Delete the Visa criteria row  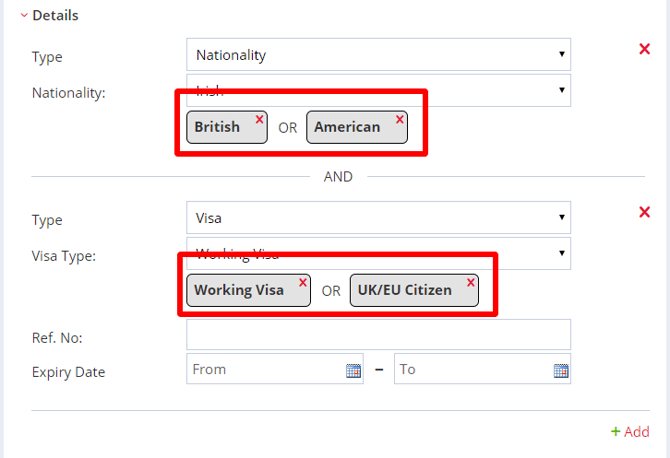[644, 211]
